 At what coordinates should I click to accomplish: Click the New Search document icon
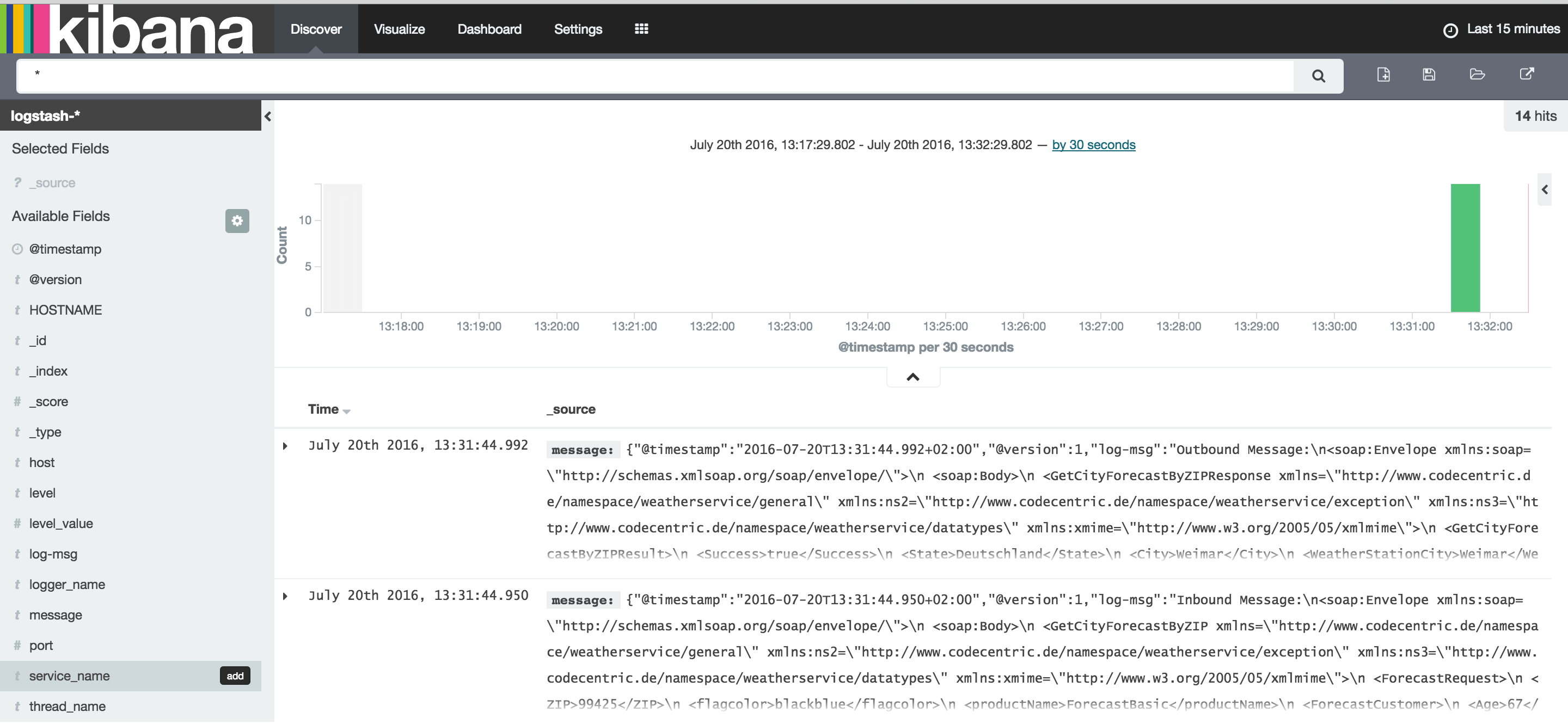[x=1383, y=75]
